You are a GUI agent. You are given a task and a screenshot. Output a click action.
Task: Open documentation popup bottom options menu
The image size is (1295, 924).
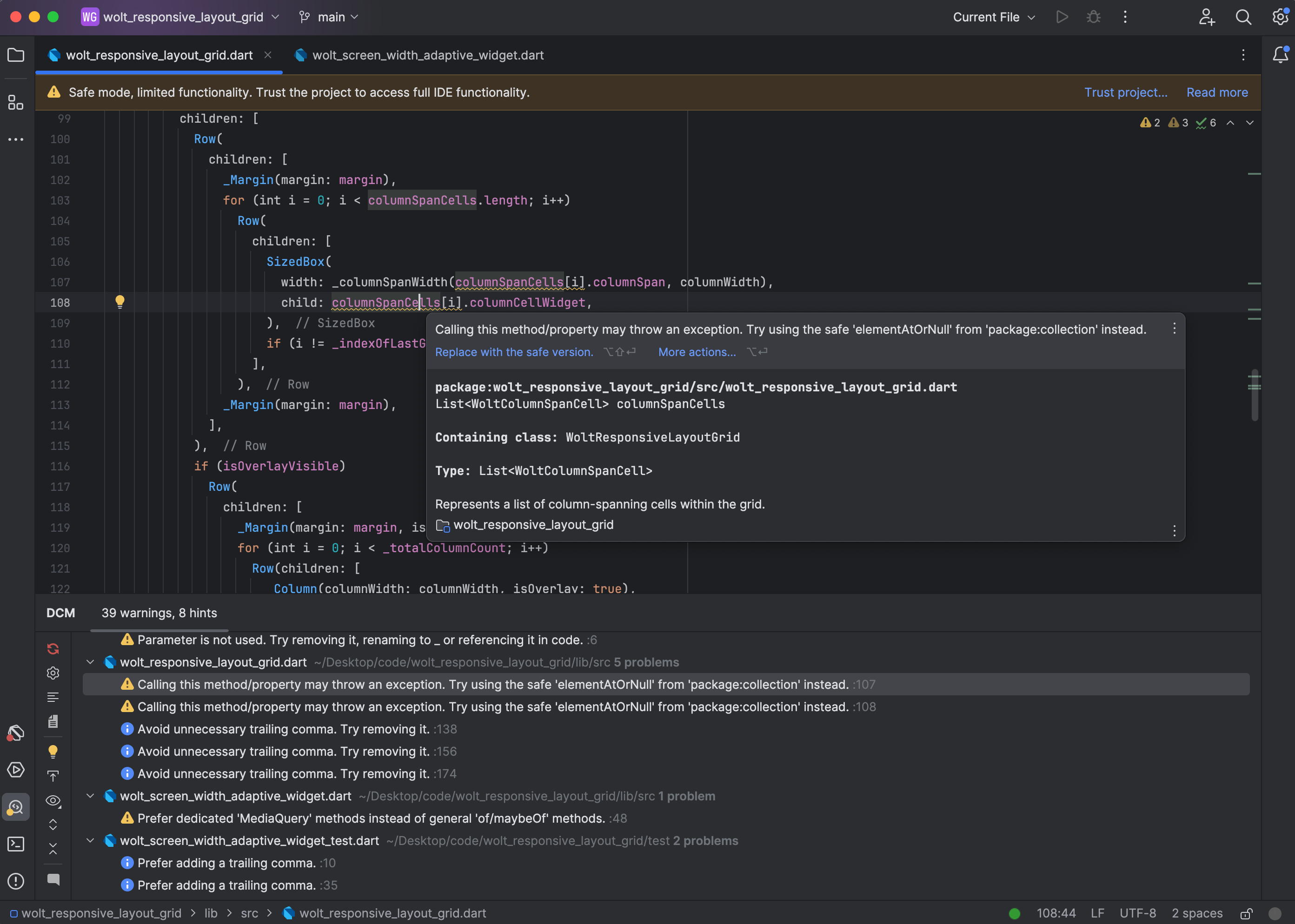pyautogui.click(x=1174, y=530)
